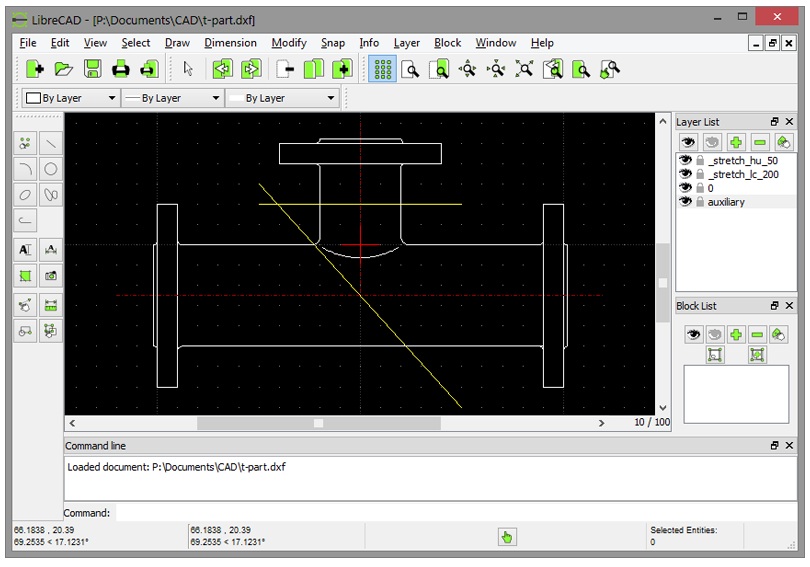Toggle lock on layer 0
The width and height of the screenshot is (810, 567).
tap(700, 188)
